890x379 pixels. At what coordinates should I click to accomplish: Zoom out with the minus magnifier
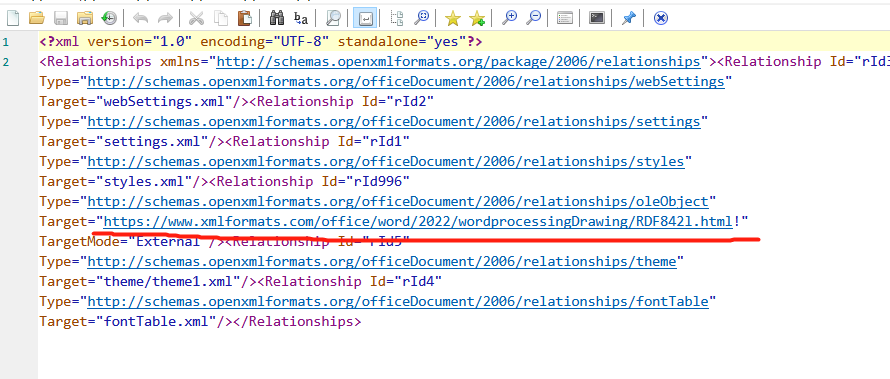[533, 18]
